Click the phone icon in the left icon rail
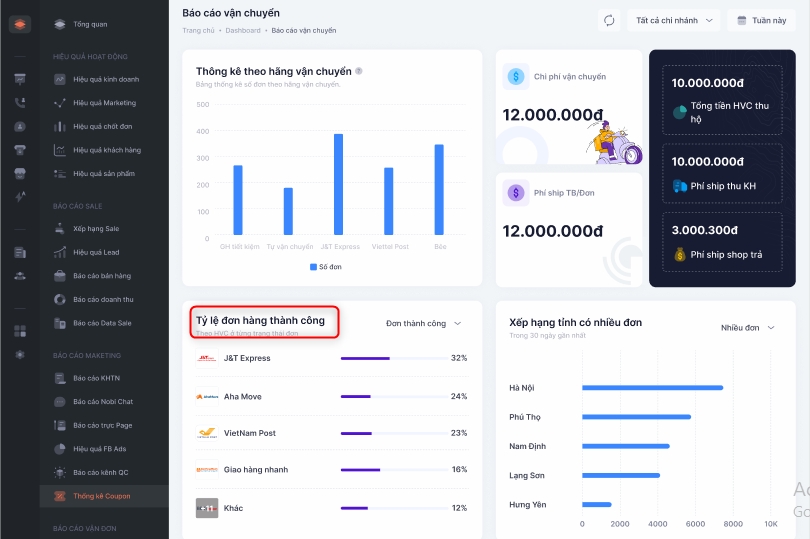This screenshot has height=539, width=810. tap(20, 102)
